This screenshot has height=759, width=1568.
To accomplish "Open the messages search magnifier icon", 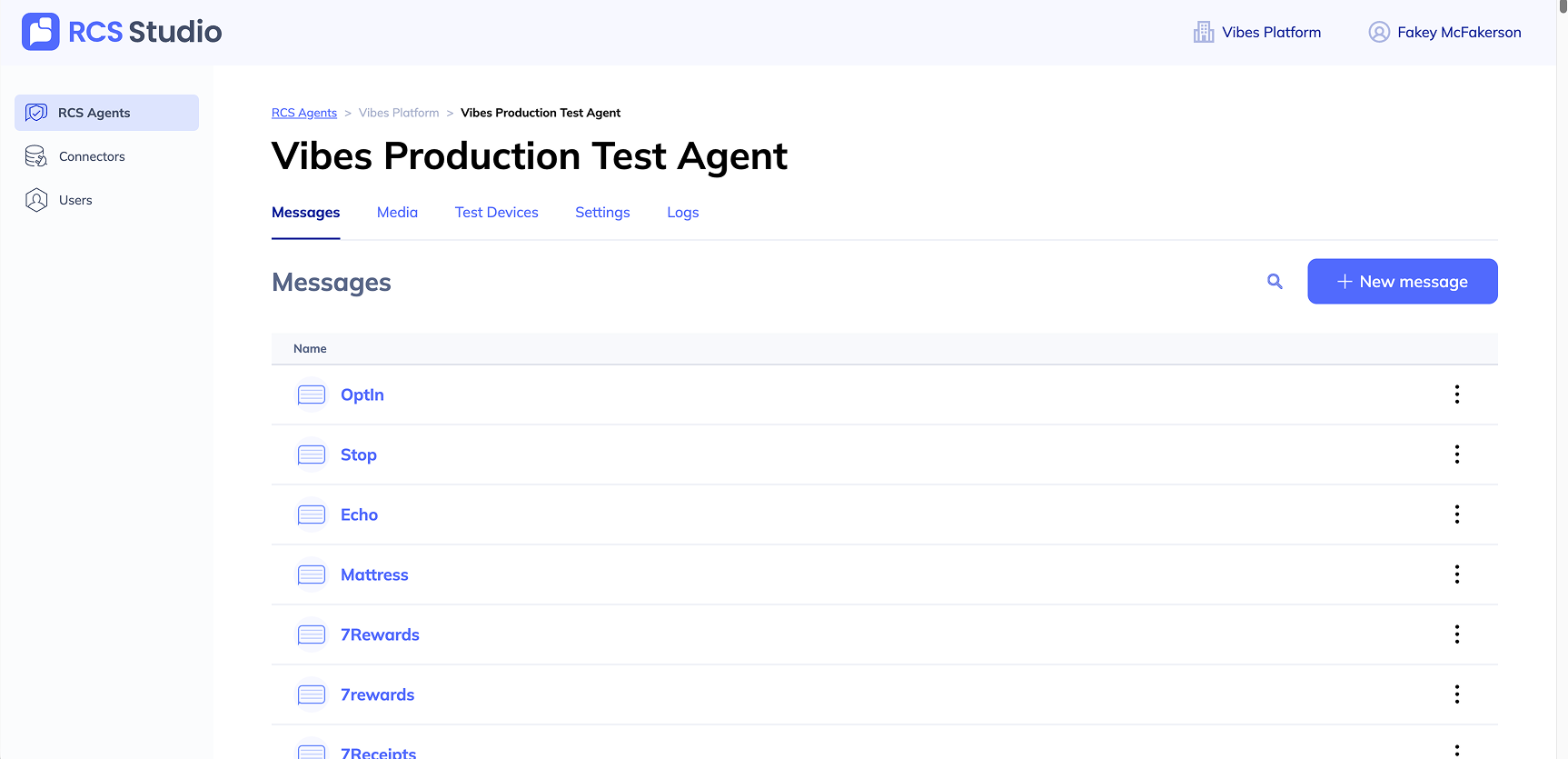I will point(1275,282).
